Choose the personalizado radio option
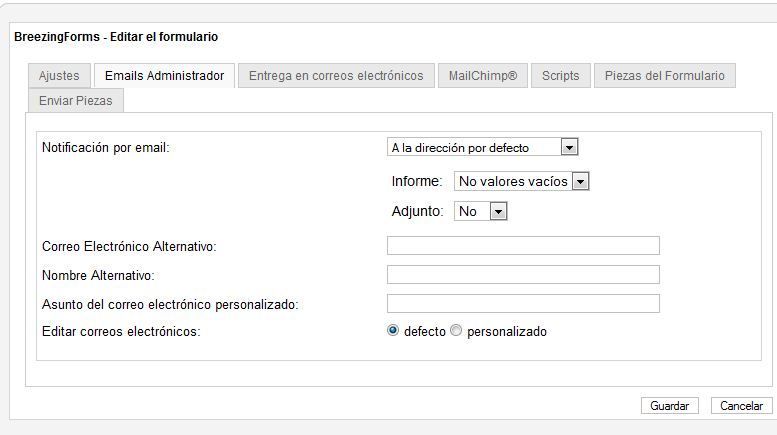Screen dimensions: 777x435 (456, 330)
